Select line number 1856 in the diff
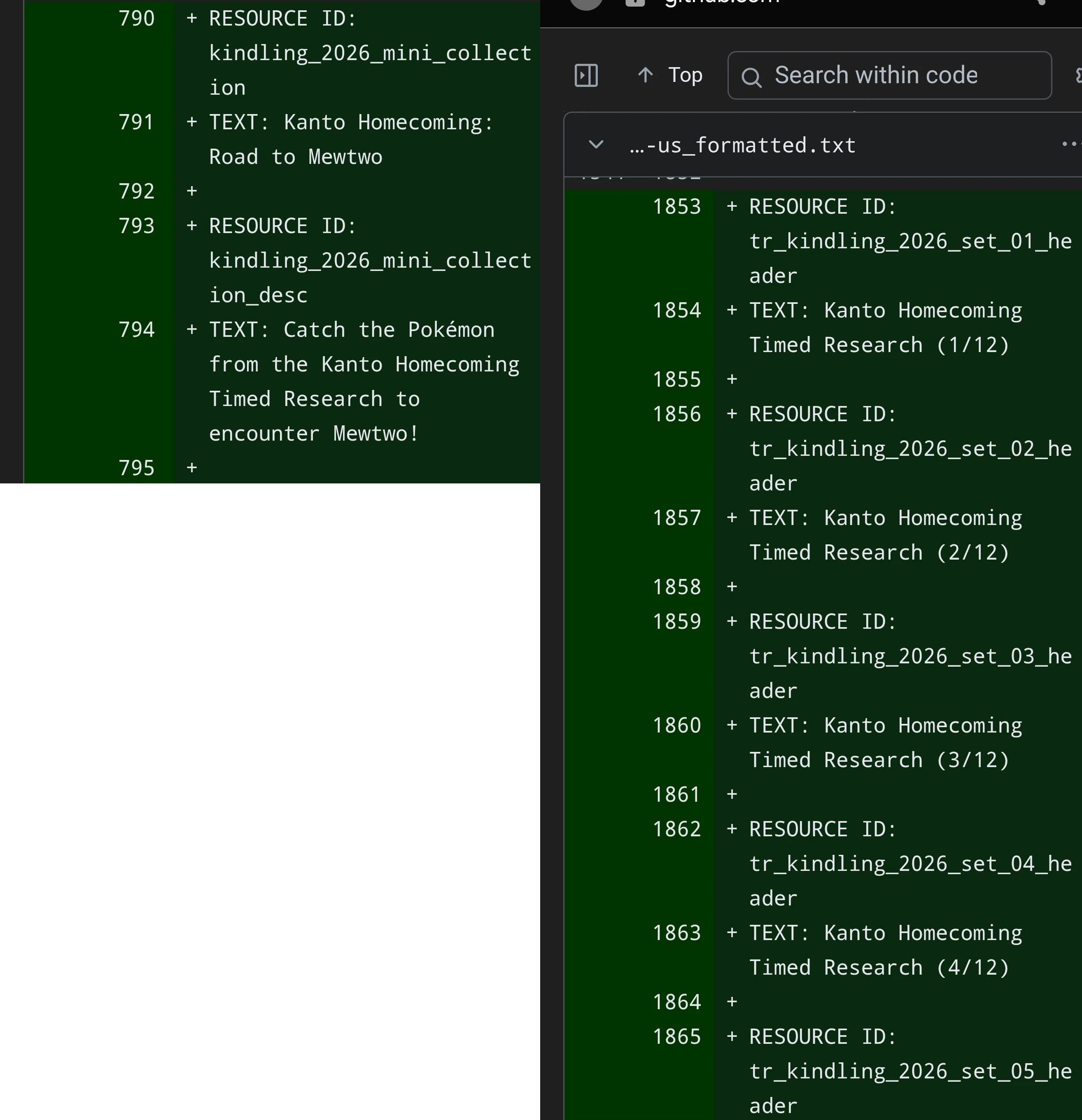1082x1120 pixels. pos(676,414)
